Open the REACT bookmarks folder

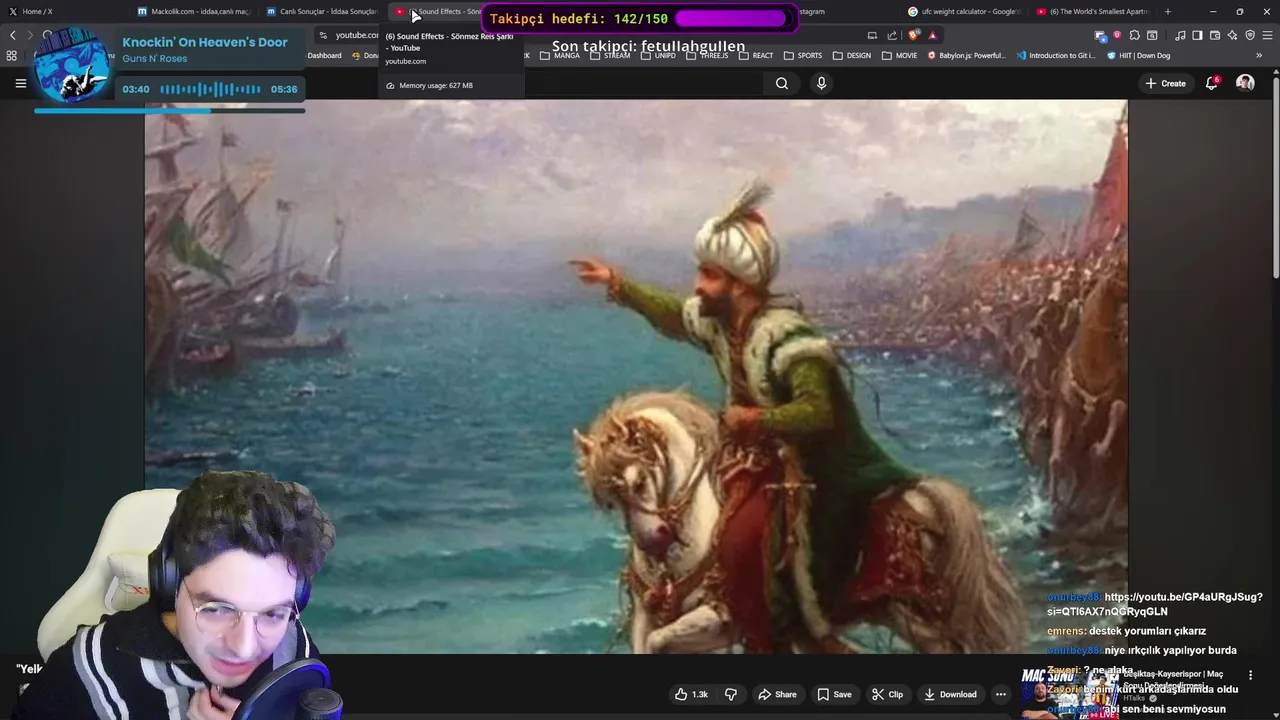click(756, 56)
